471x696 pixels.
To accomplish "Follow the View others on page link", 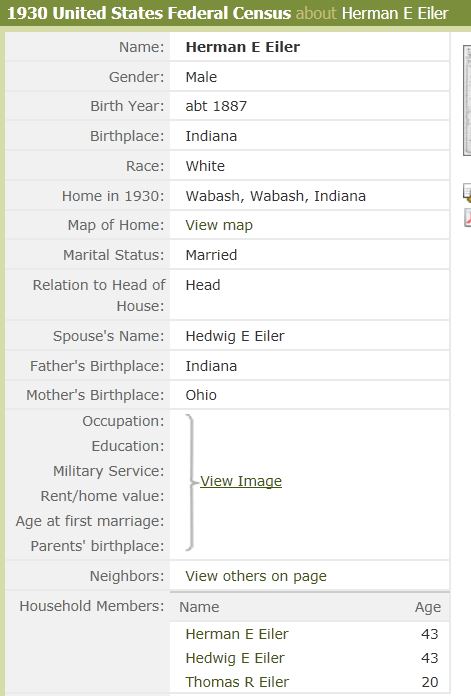I will tap(256, 576).
